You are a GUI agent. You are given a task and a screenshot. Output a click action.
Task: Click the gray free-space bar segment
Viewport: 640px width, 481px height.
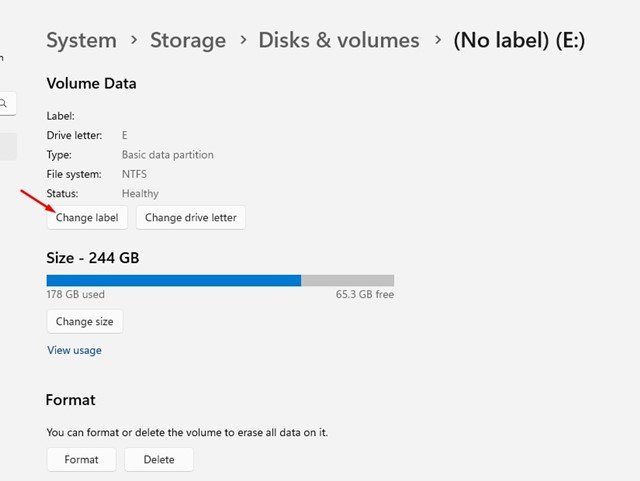click(x=347, y=281)
